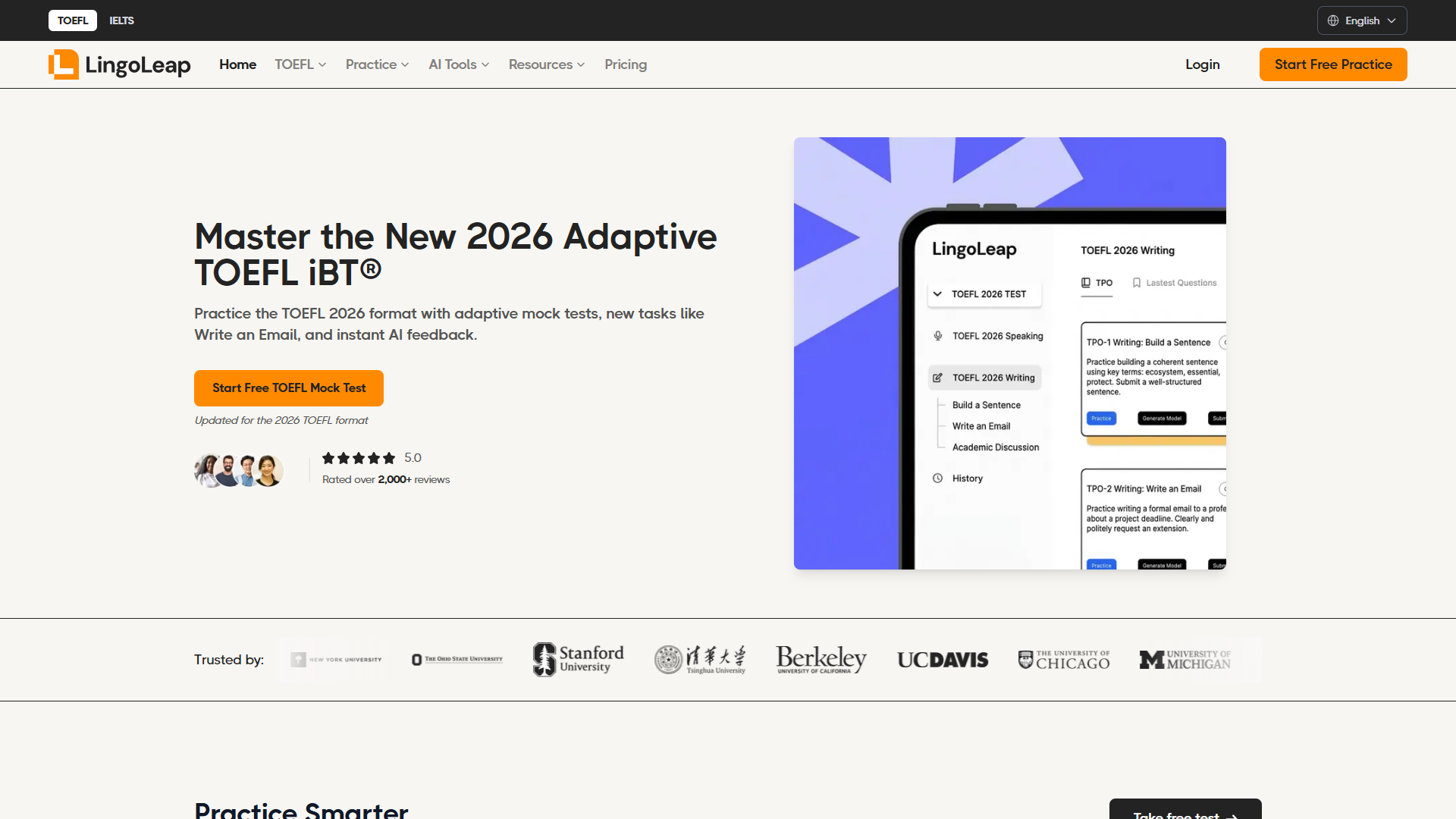Viewport: 1456px width, 819px height.
Task: Click the five-star rating icons
Action: pyautogui.click(x=359, y=458)
